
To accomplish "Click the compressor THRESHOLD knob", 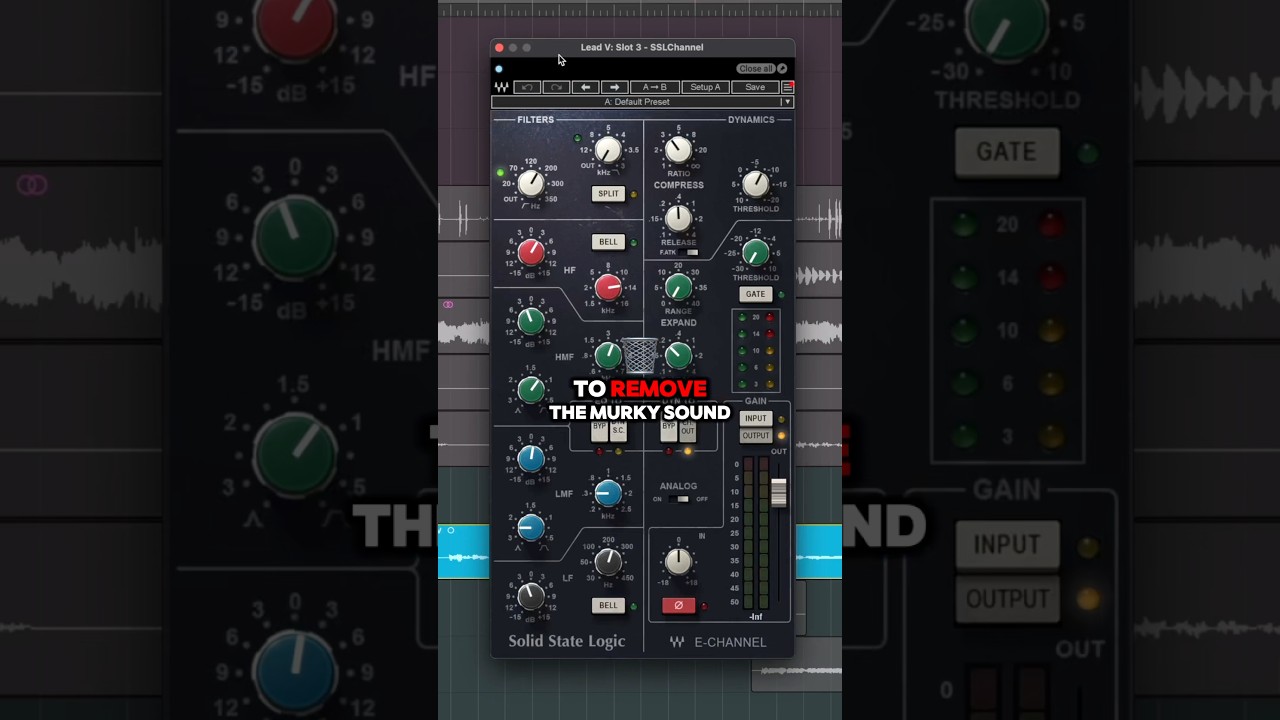I will click(x=756, y=184).
